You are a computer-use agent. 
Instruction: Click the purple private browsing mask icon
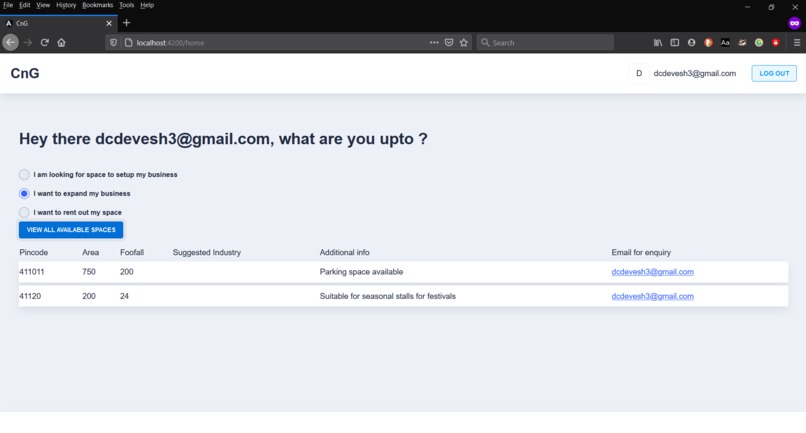click(x=794, y=23)
